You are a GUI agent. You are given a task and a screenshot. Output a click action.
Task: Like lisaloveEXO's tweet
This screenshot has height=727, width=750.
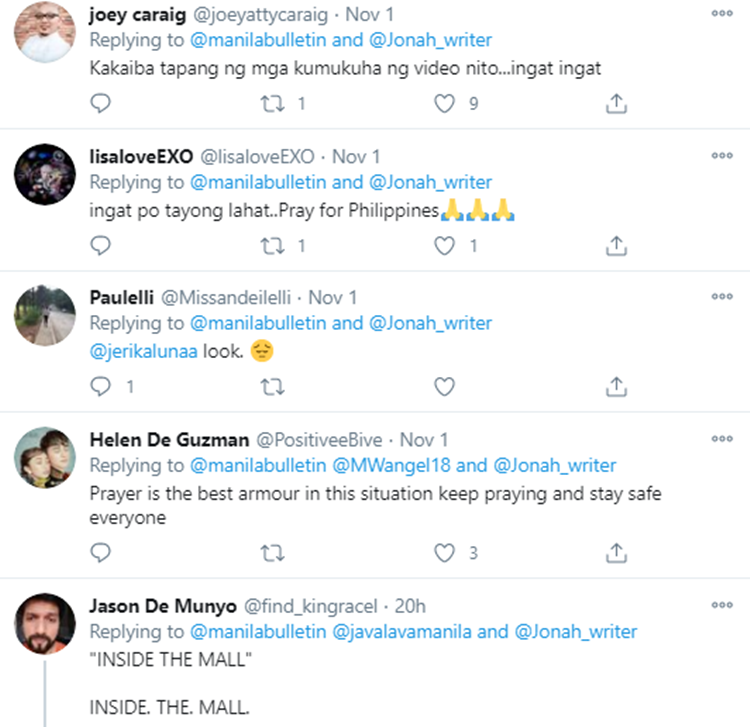pyautogui.click(x=444, y=245)
